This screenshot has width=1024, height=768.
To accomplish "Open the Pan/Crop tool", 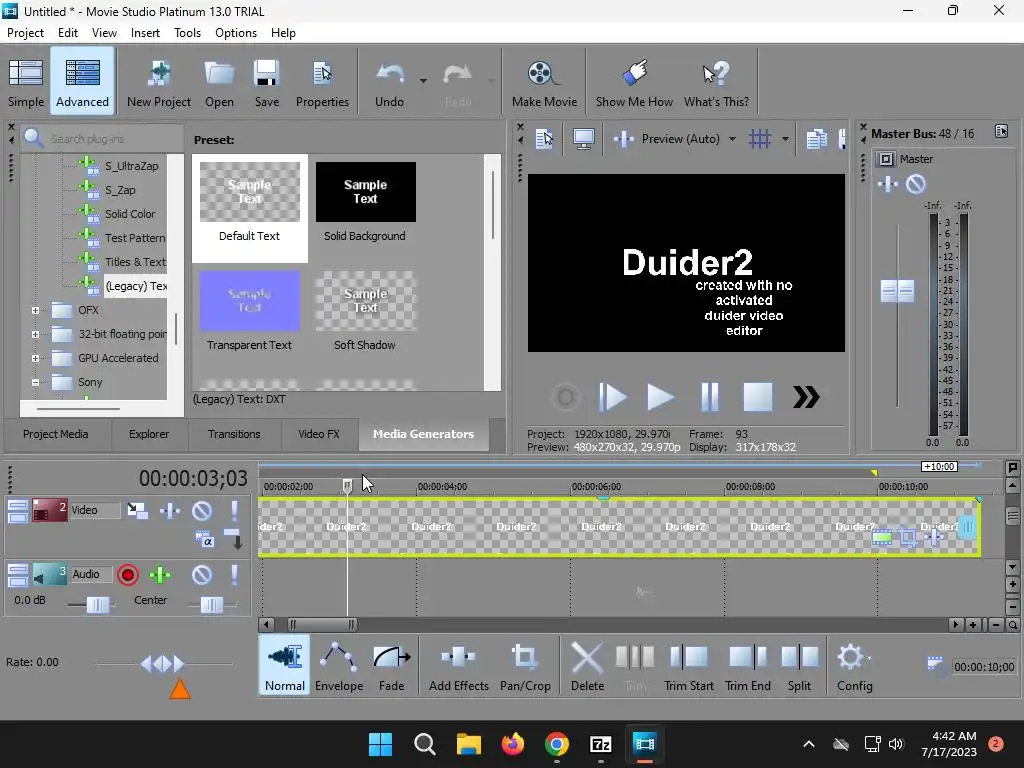I will pyautogui.click(x=525, y=666).
